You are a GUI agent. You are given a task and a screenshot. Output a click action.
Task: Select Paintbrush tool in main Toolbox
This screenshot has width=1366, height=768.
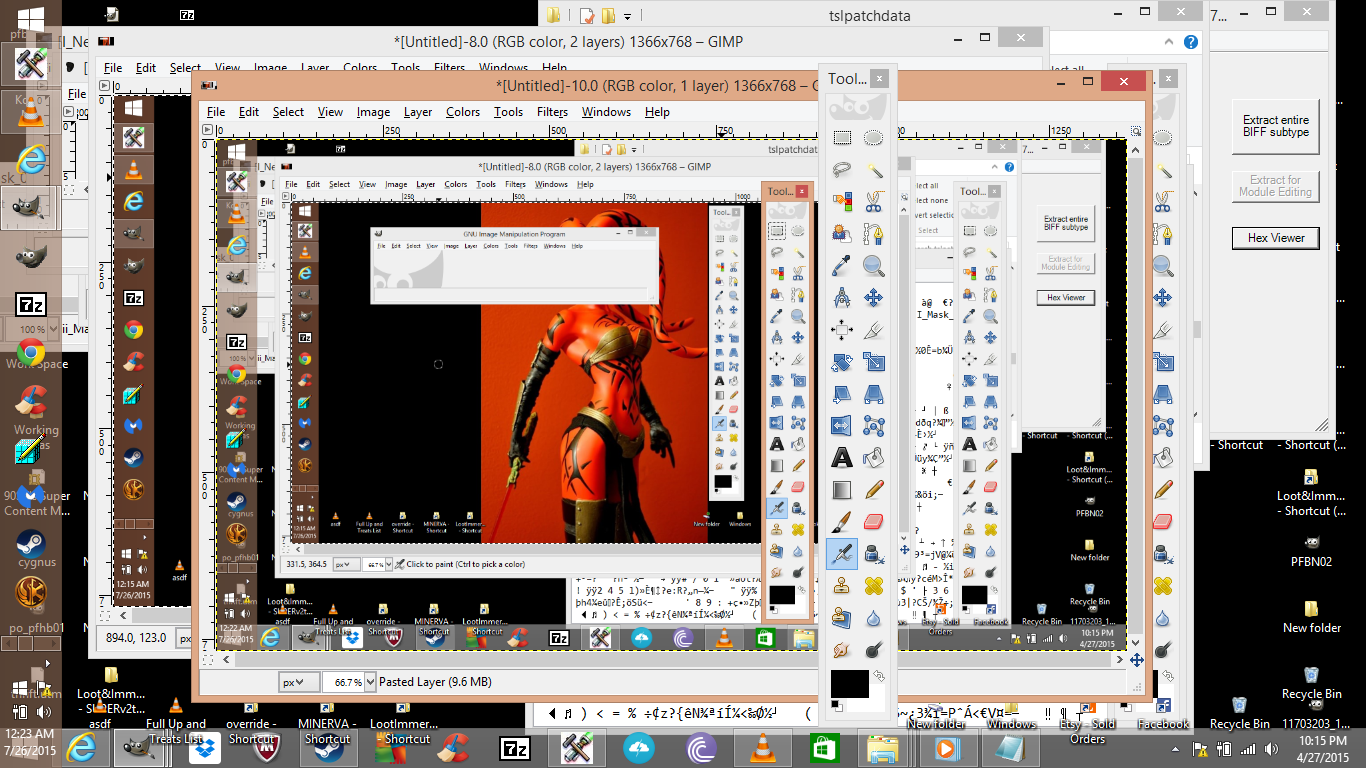click(842, 522)
